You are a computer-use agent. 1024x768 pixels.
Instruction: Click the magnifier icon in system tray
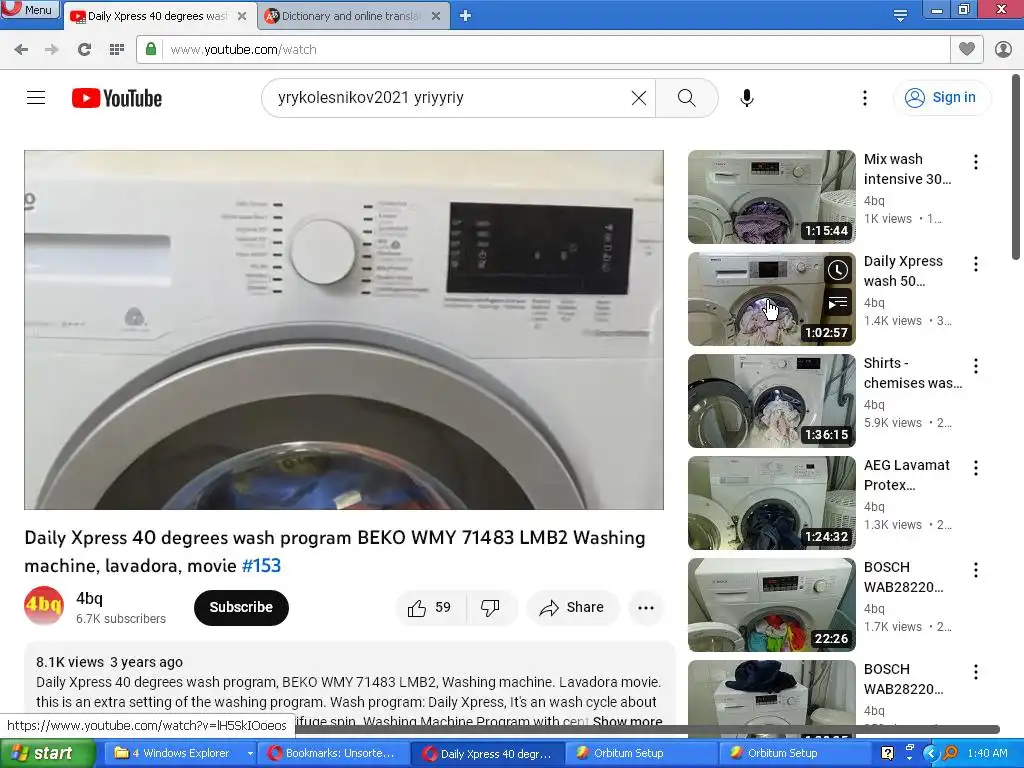coord(950,754)
